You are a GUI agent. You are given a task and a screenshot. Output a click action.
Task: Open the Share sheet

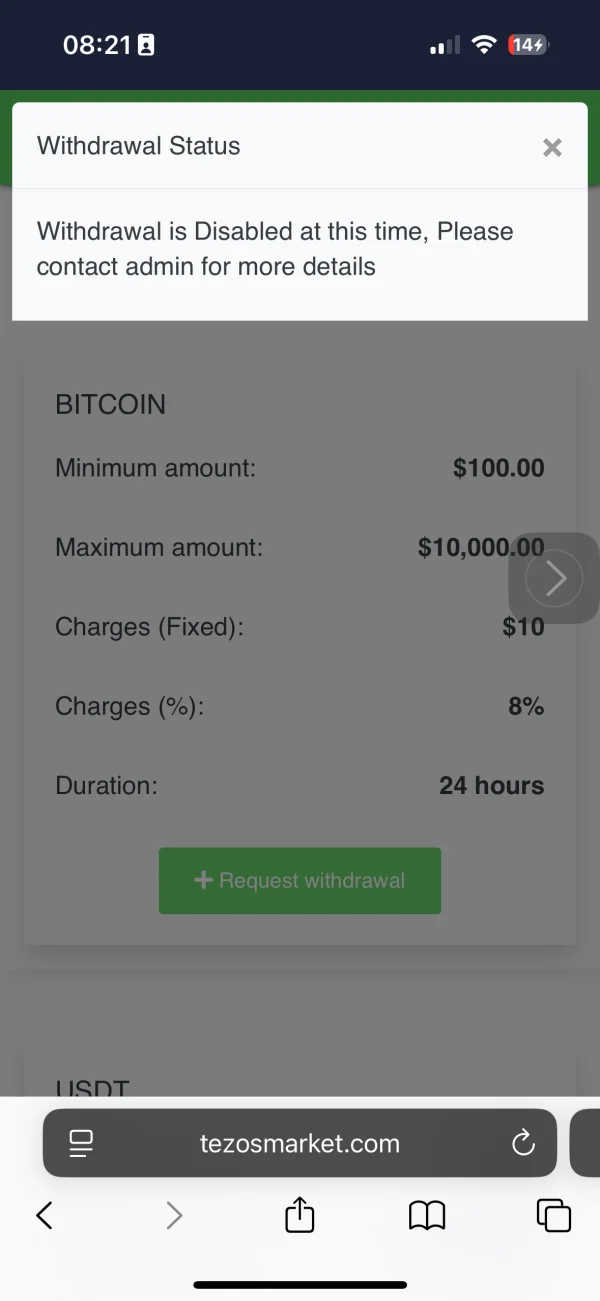pos(300,1215)
